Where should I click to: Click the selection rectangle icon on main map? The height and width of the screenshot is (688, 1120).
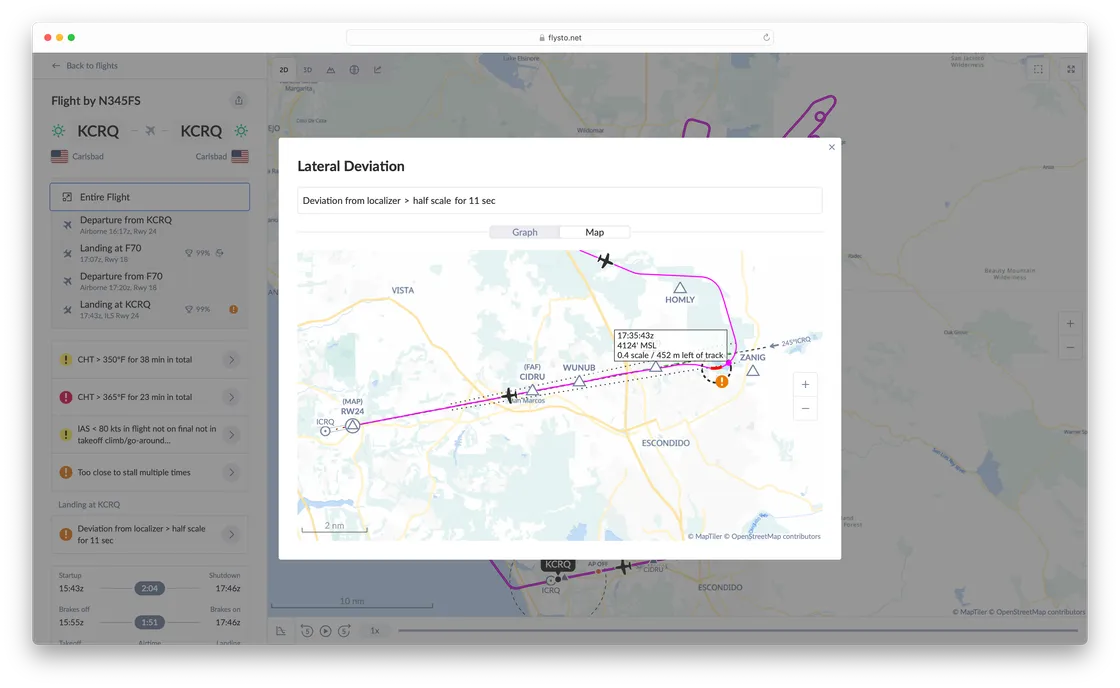(x=1038, y=69)
